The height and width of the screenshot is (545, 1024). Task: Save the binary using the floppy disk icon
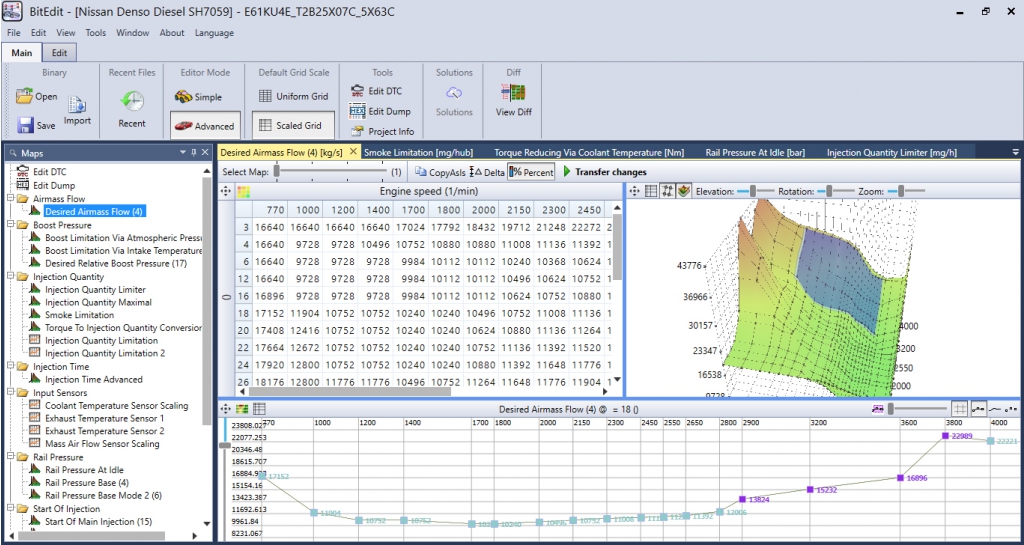click(x=25, y=125)
